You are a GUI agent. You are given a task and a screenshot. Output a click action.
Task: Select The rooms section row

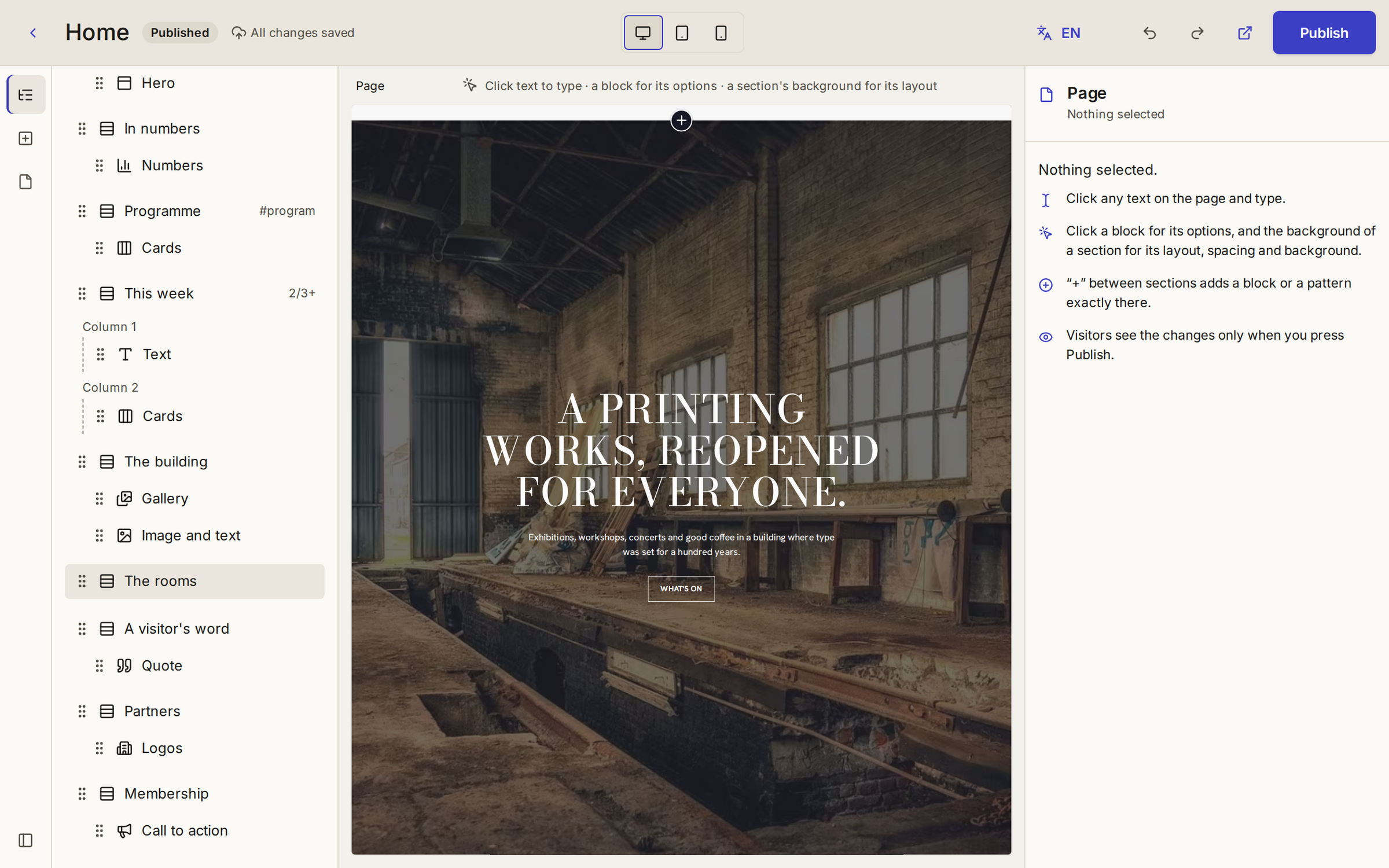pyautogui.click(x=194, y=581)
